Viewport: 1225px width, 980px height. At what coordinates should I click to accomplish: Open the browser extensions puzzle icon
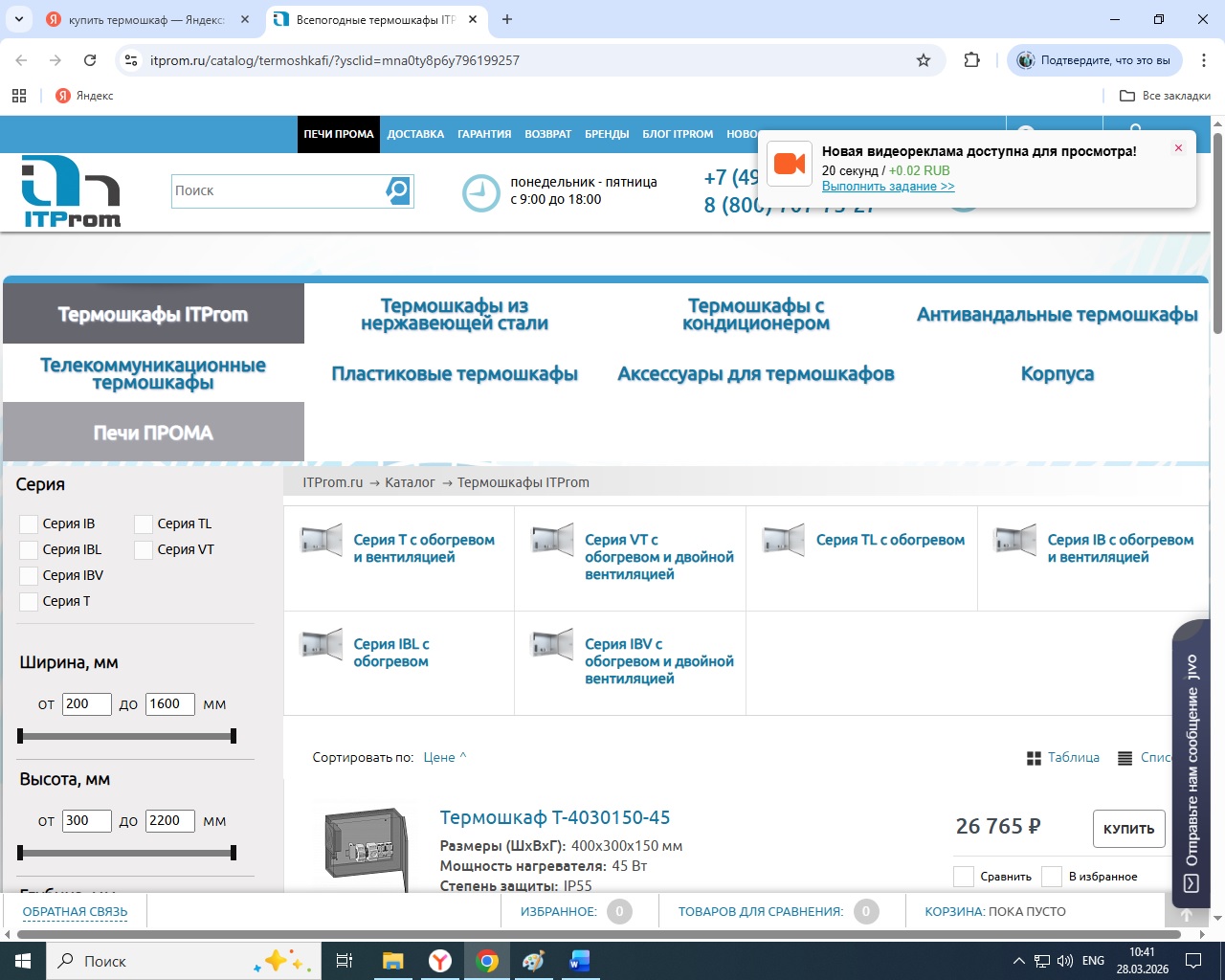pyautogui.click(x=971, y=60)
